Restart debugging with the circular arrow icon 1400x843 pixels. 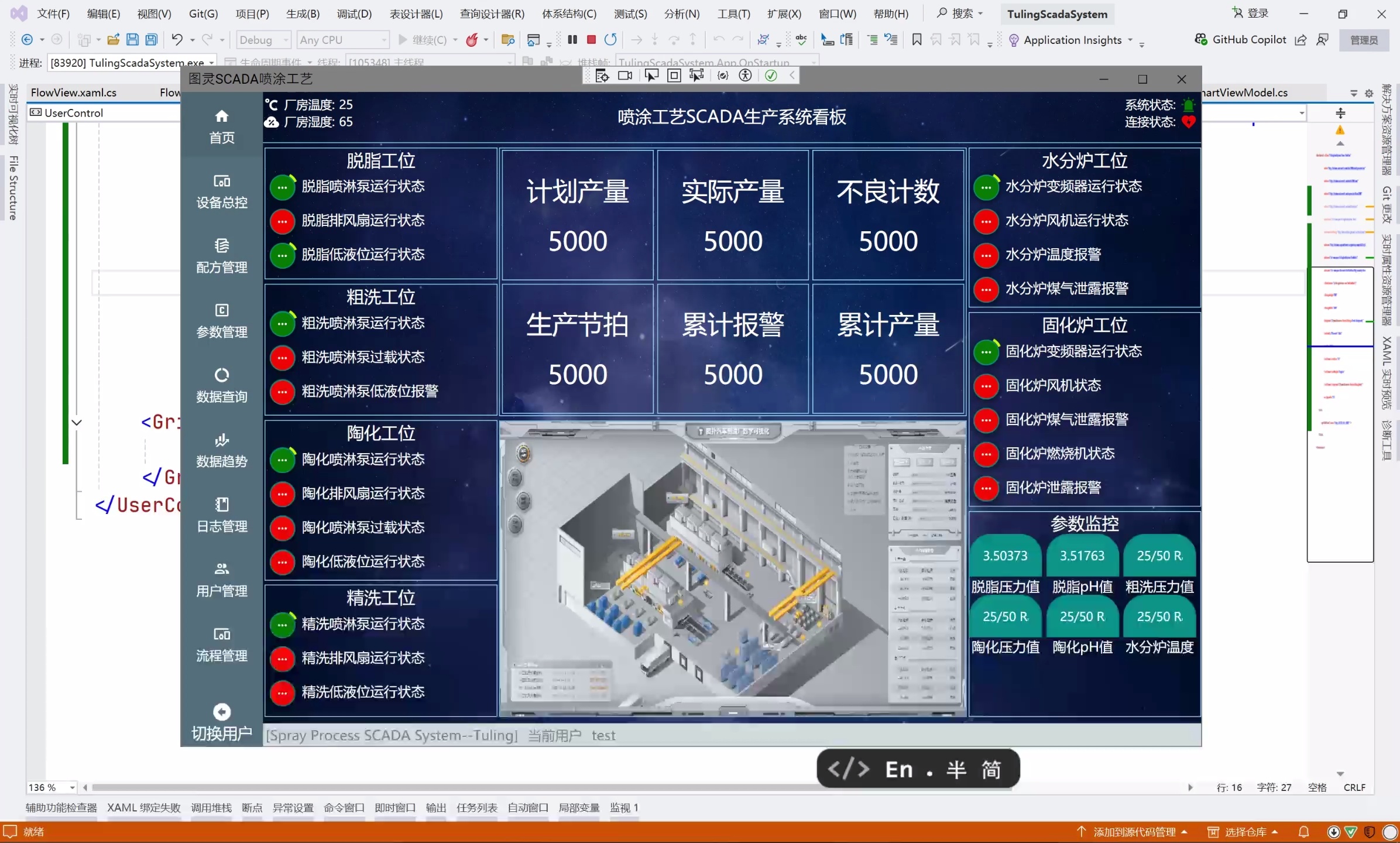coord(610,40)
